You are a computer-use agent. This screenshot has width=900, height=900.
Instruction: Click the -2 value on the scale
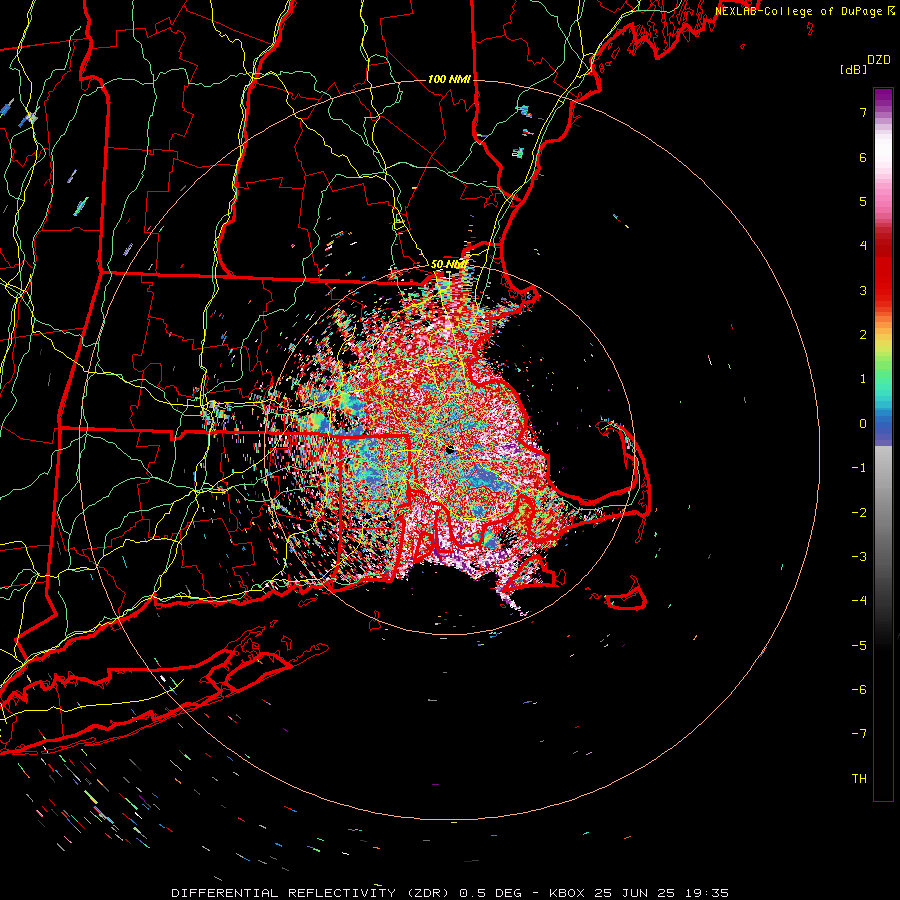coord(859,513)
